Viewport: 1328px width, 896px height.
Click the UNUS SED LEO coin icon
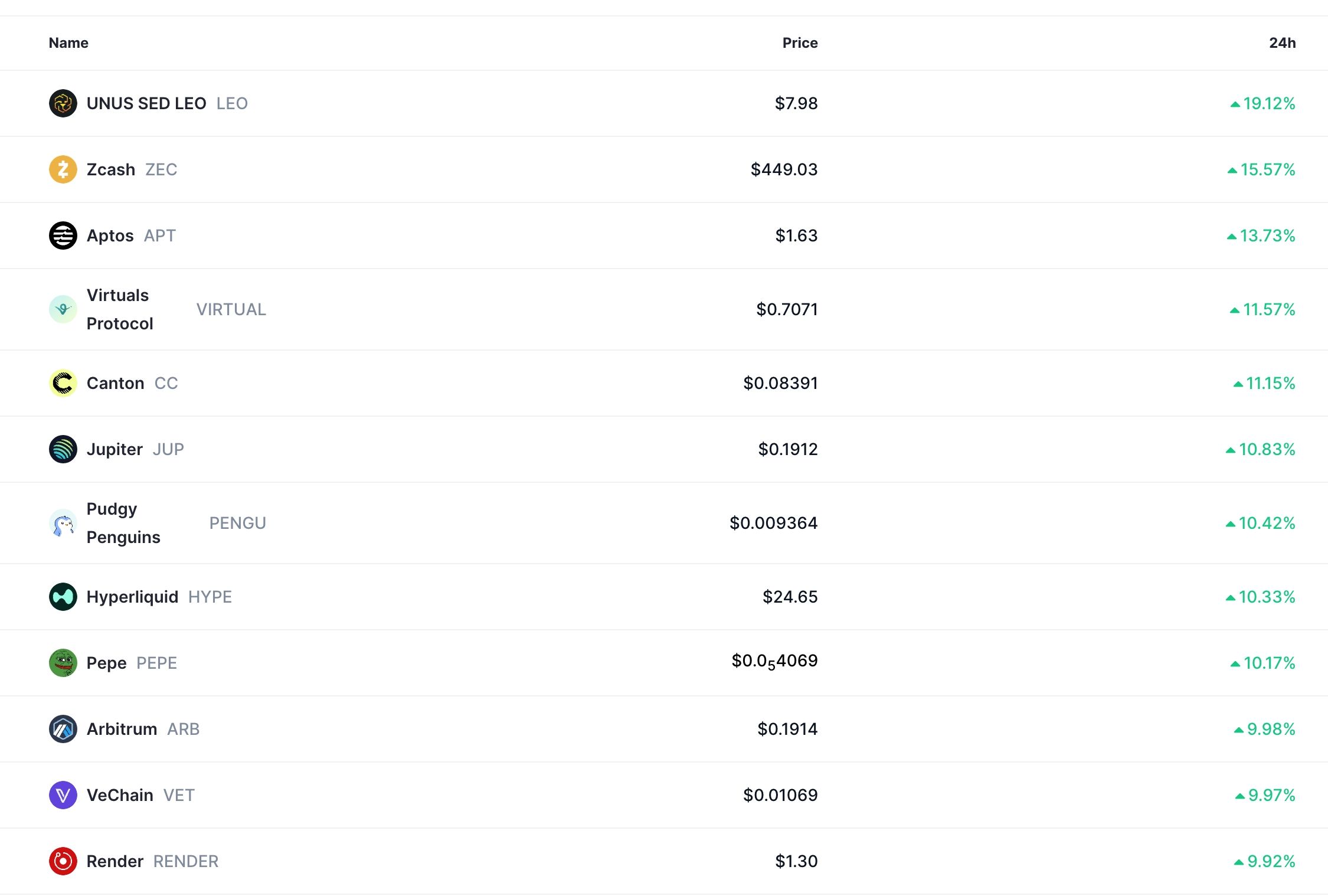pos(63,103)
